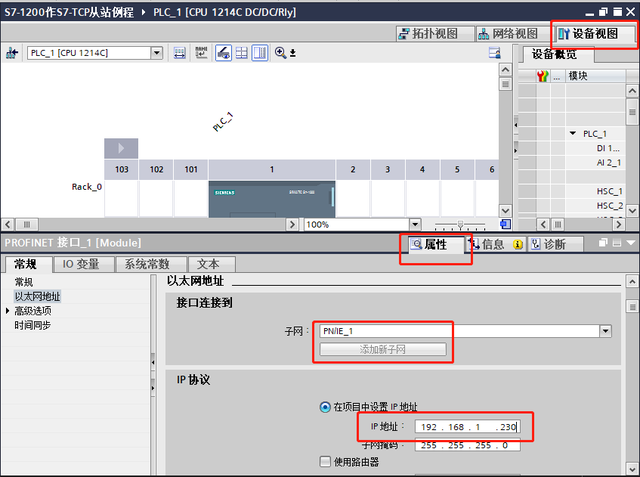The height and width of the screenshot is (477, 640).
Task: Click the CPU 1214C module image
Action: [272, 199]
